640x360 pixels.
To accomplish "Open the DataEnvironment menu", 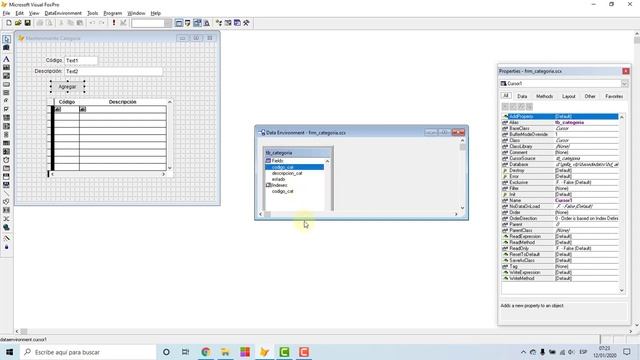I will (63, 13).
